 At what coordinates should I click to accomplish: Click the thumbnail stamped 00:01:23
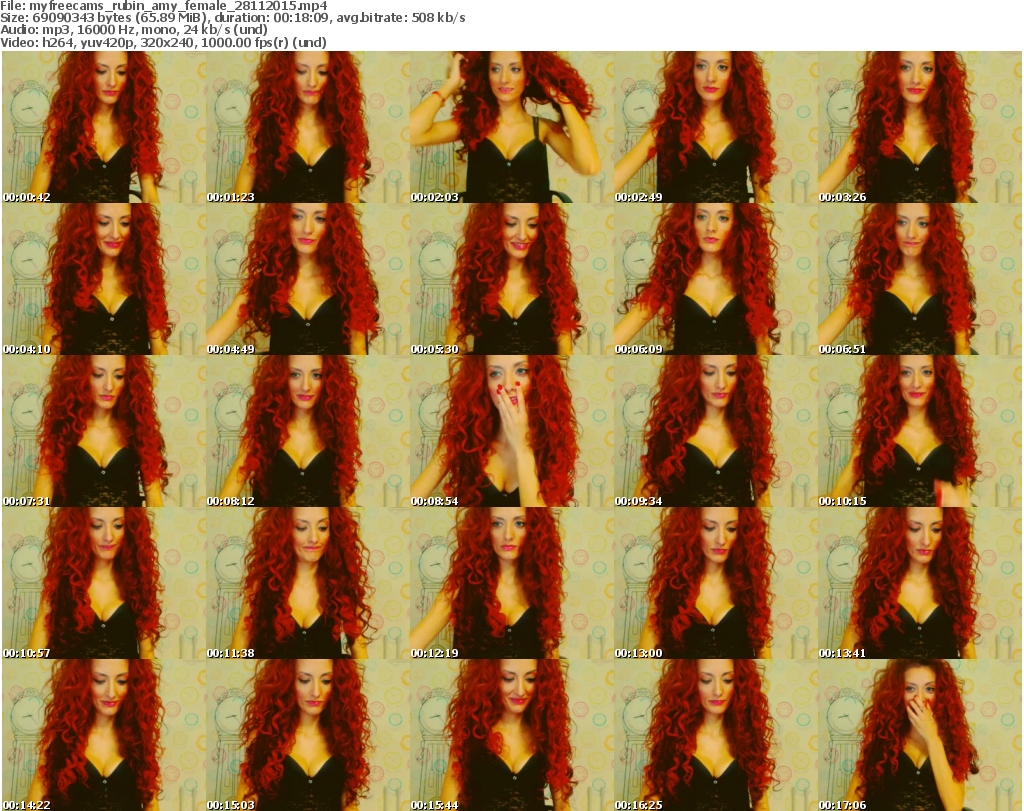point(308,127)
